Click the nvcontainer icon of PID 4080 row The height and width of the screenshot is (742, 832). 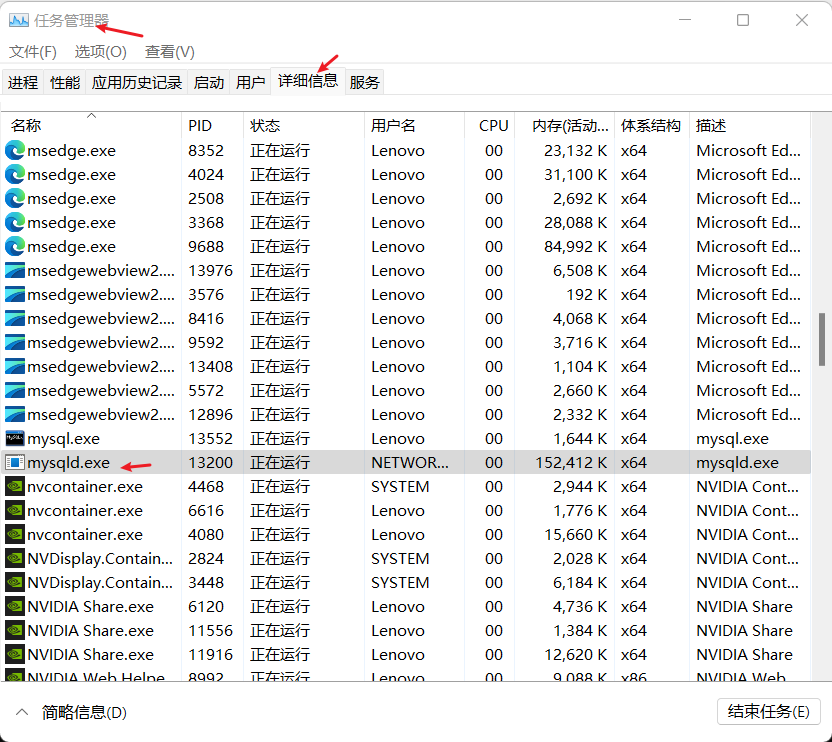[x=15, y=534]
